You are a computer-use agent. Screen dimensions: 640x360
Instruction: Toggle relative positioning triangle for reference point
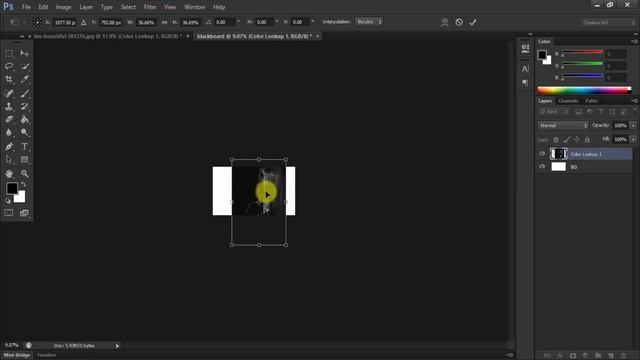click(x=84, y=22)
